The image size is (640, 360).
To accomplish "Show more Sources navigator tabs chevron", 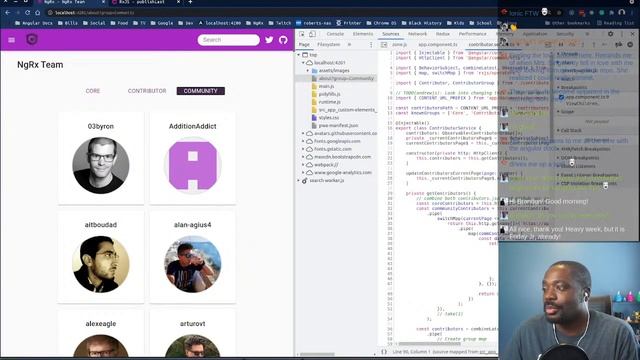I will point(349,44).
